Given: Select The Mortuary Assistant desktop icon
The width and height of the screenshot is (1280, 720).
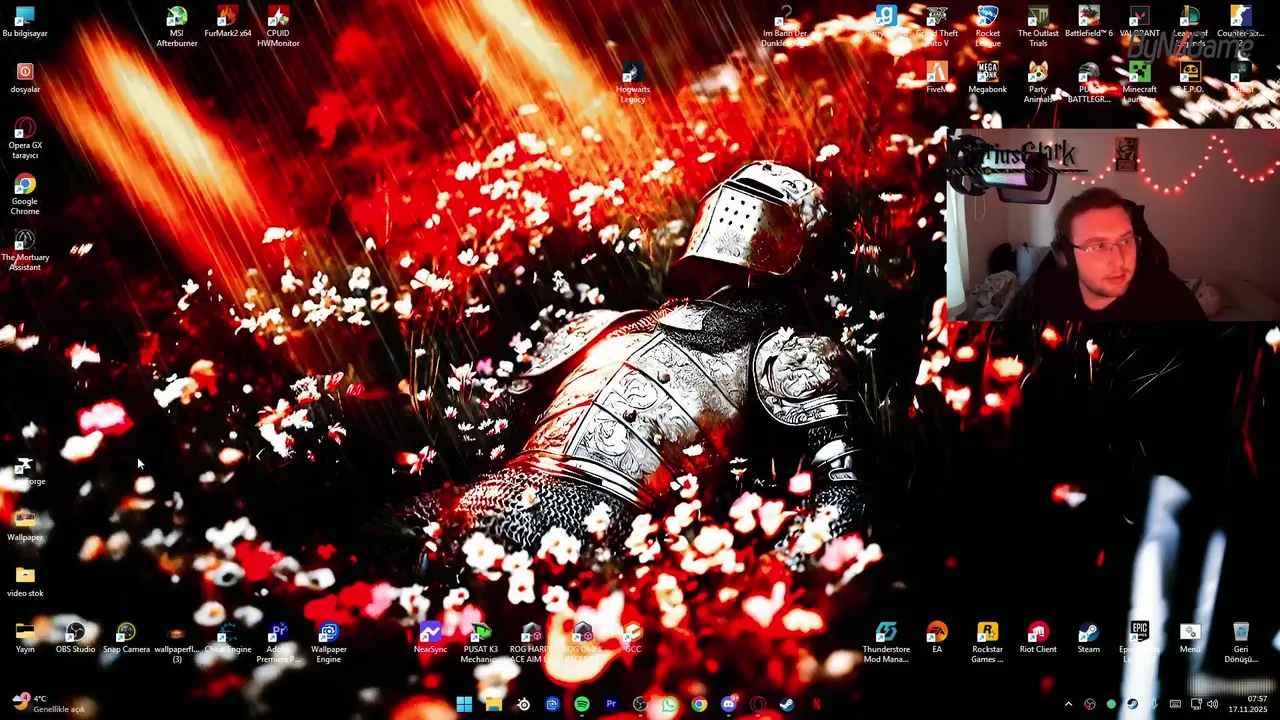Looking at the screenshot, I should [x=25, y=251].
